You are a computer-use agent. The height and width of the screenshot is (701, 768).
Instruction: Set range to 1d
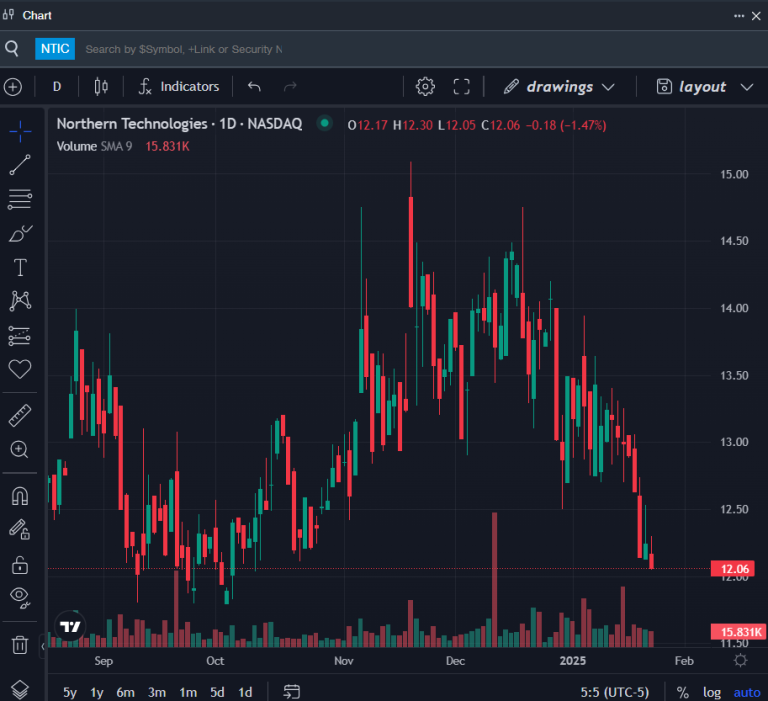click(245, 692)
